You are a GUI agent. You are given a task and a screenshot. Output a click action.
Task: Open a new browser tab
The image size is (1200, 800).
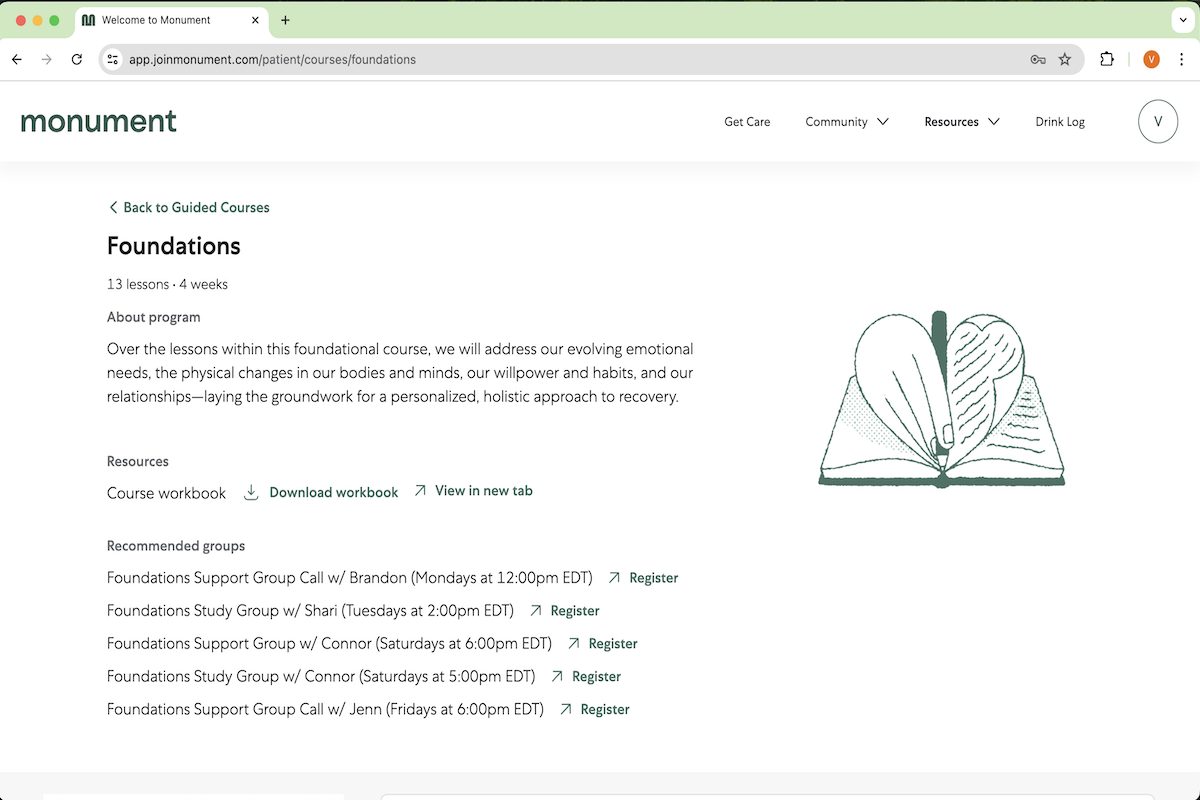point(285,20)
